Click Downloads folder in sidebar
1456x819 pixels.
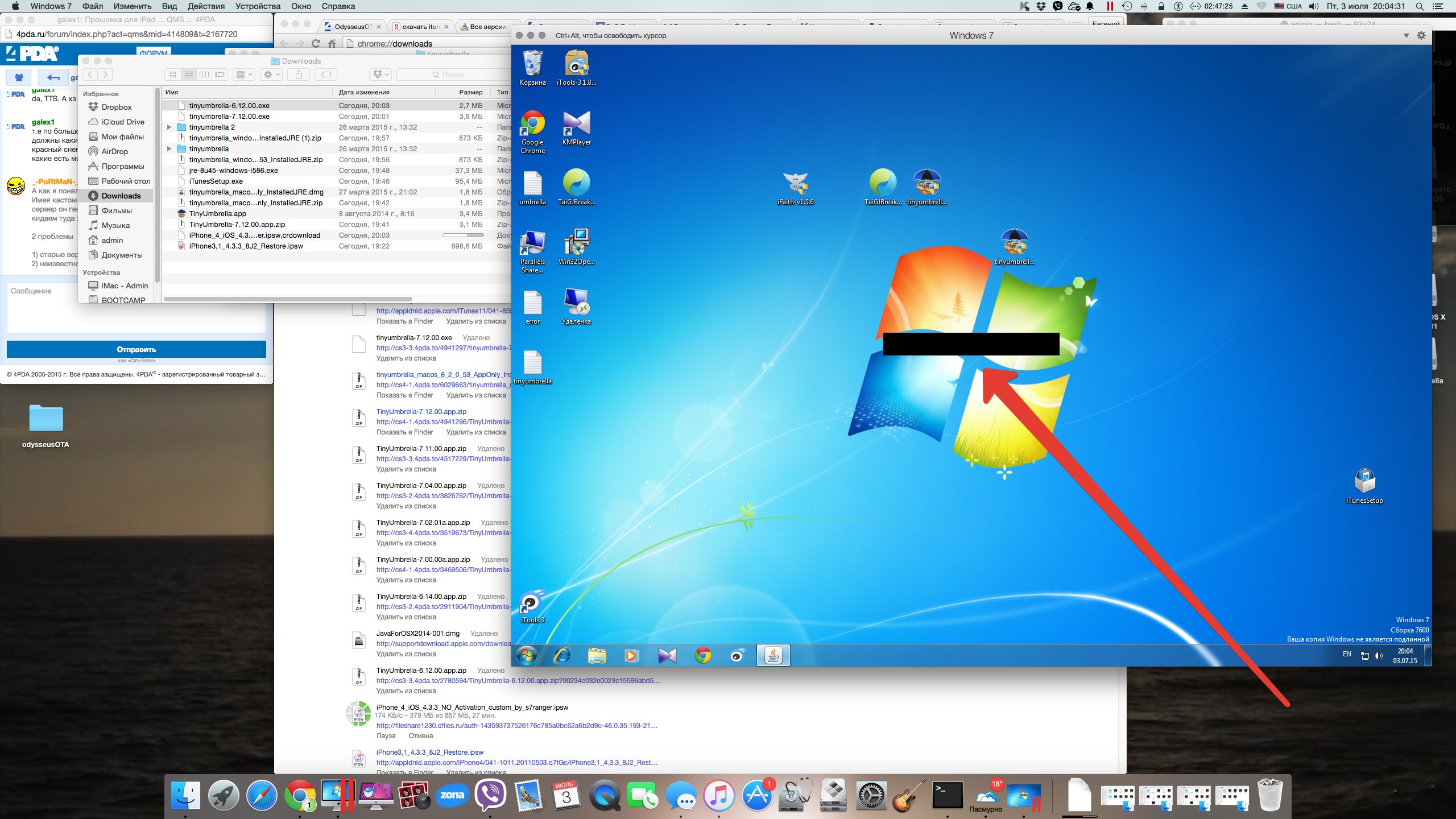coord(120,195)
